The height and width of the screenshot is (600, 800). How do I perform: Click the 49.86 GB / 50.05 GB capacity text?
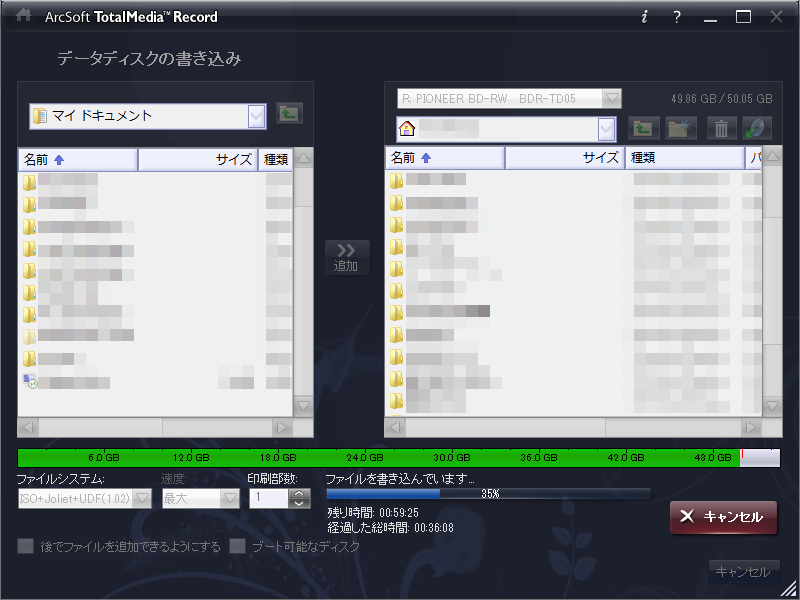[721, 98]
